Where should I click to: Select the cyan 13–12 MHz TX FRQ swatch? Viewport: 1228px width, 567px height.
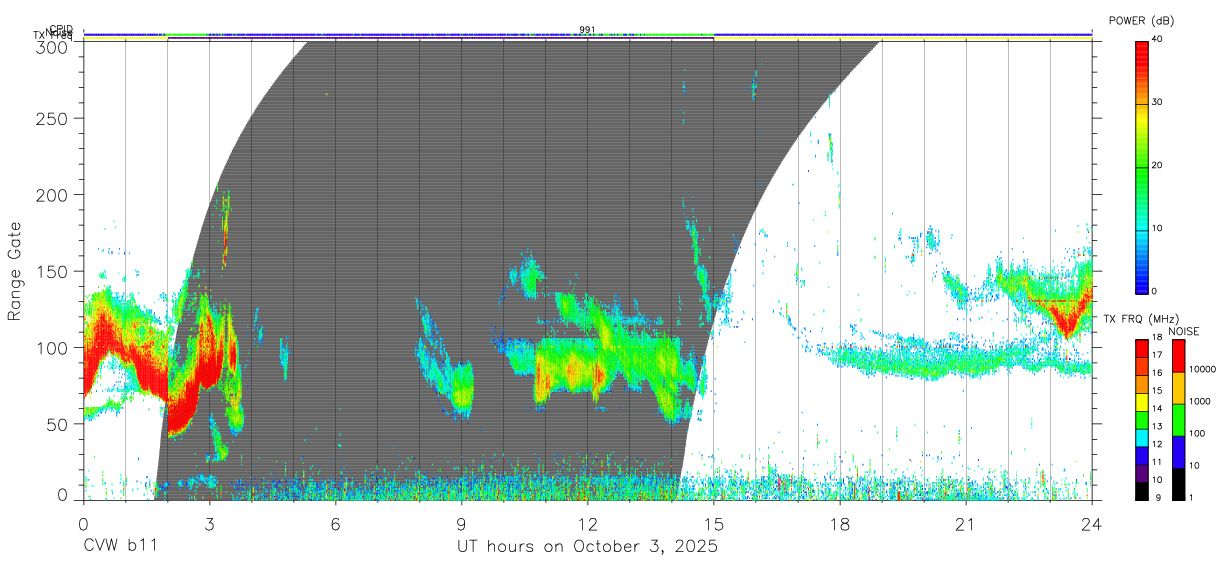(x=1141, y=437)
